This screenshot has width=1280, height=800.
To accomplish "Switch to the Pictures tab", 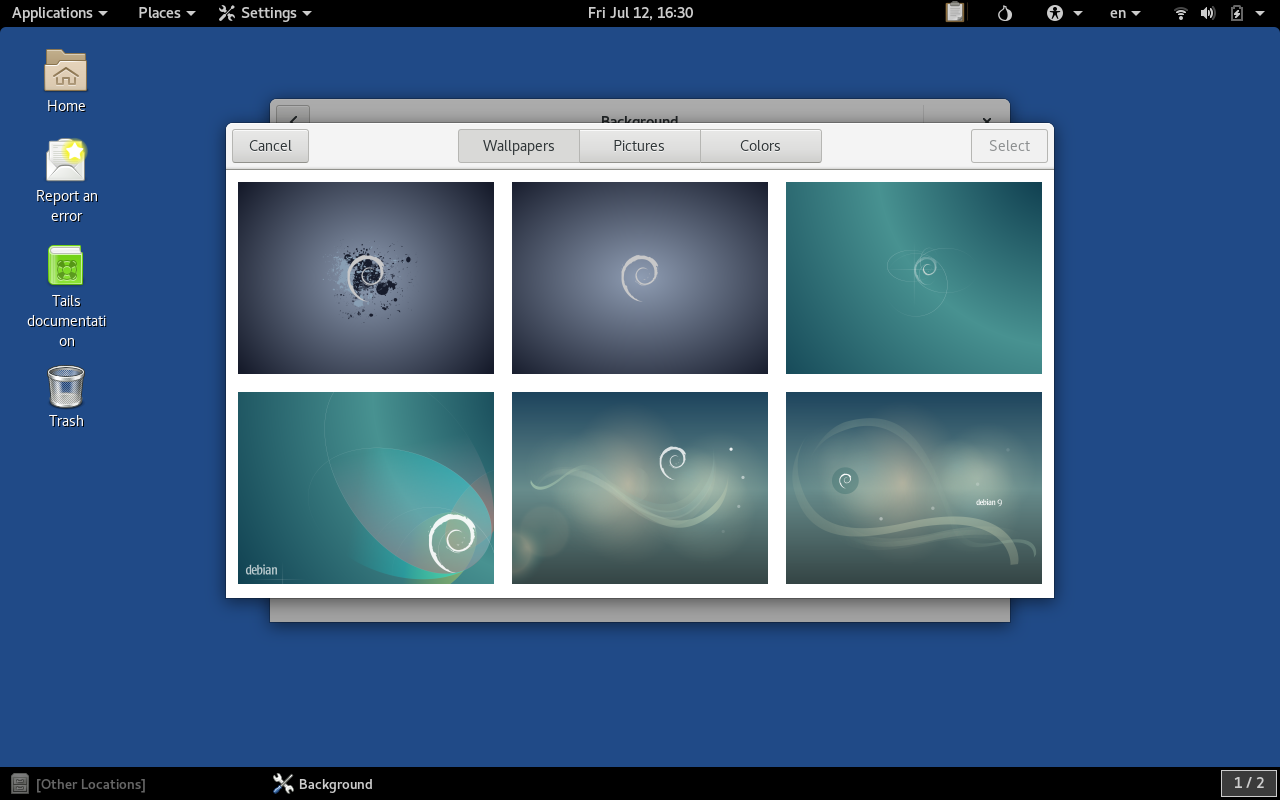I will [x=639, y=146].
